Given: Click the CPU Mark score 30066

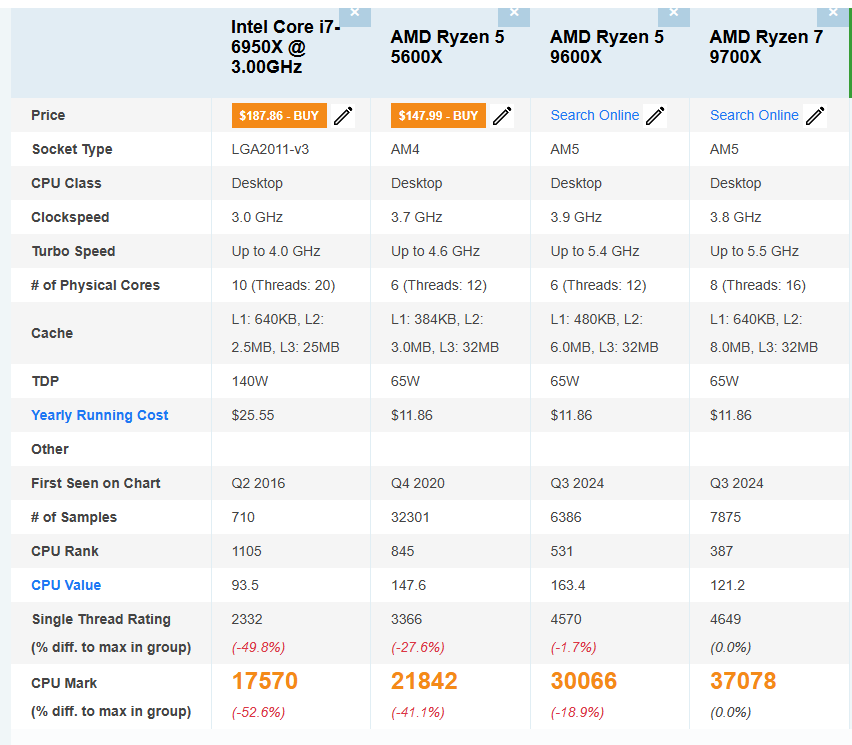Looking at the screenshot, I should [584, 681].
